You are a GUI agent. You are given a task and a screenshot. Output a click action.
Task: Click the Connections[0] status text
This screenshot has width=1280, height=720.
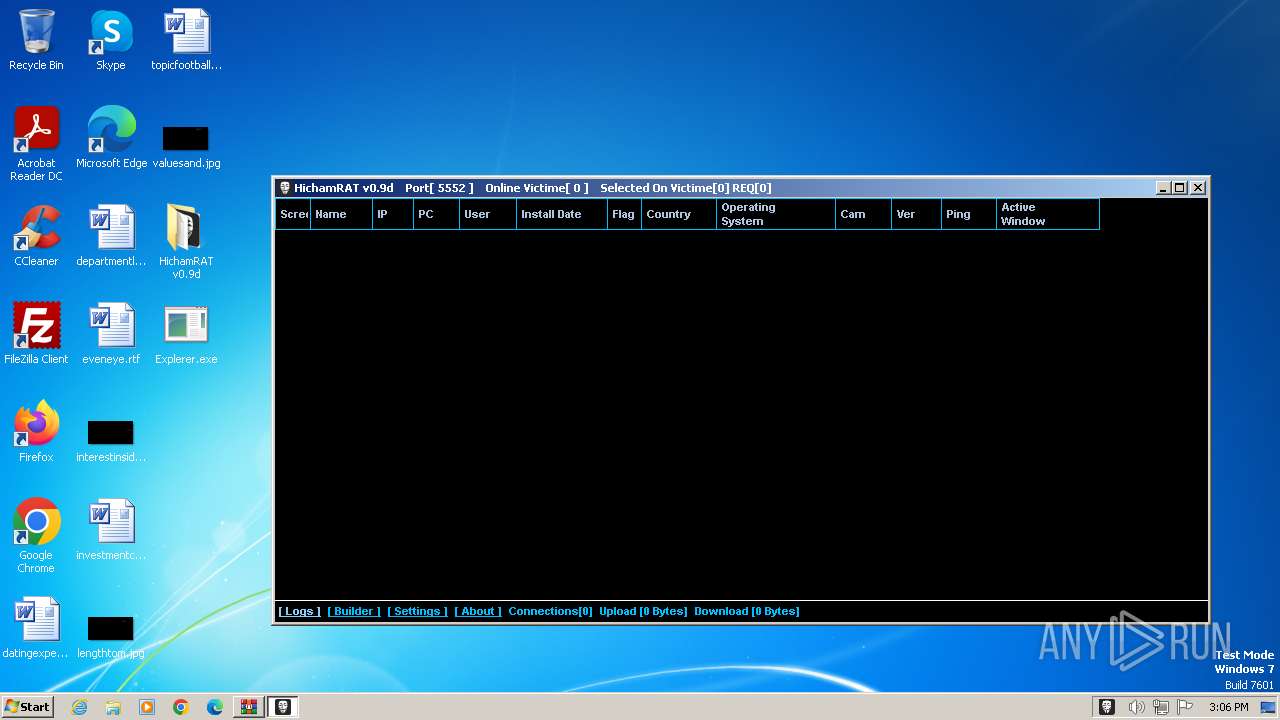click(x=550, y=611)
